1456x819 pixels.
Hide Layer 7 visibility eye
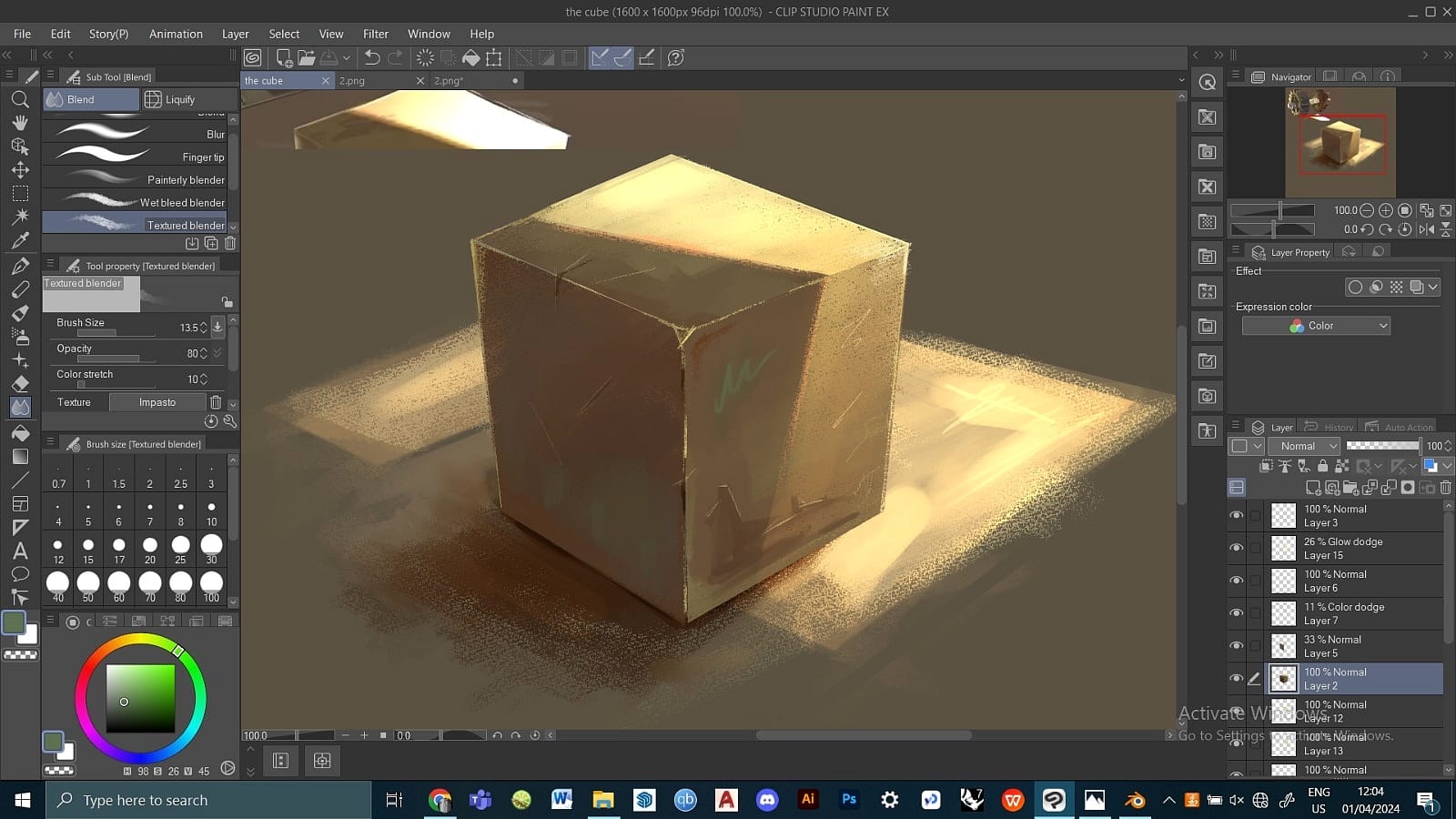point(1237,613)
